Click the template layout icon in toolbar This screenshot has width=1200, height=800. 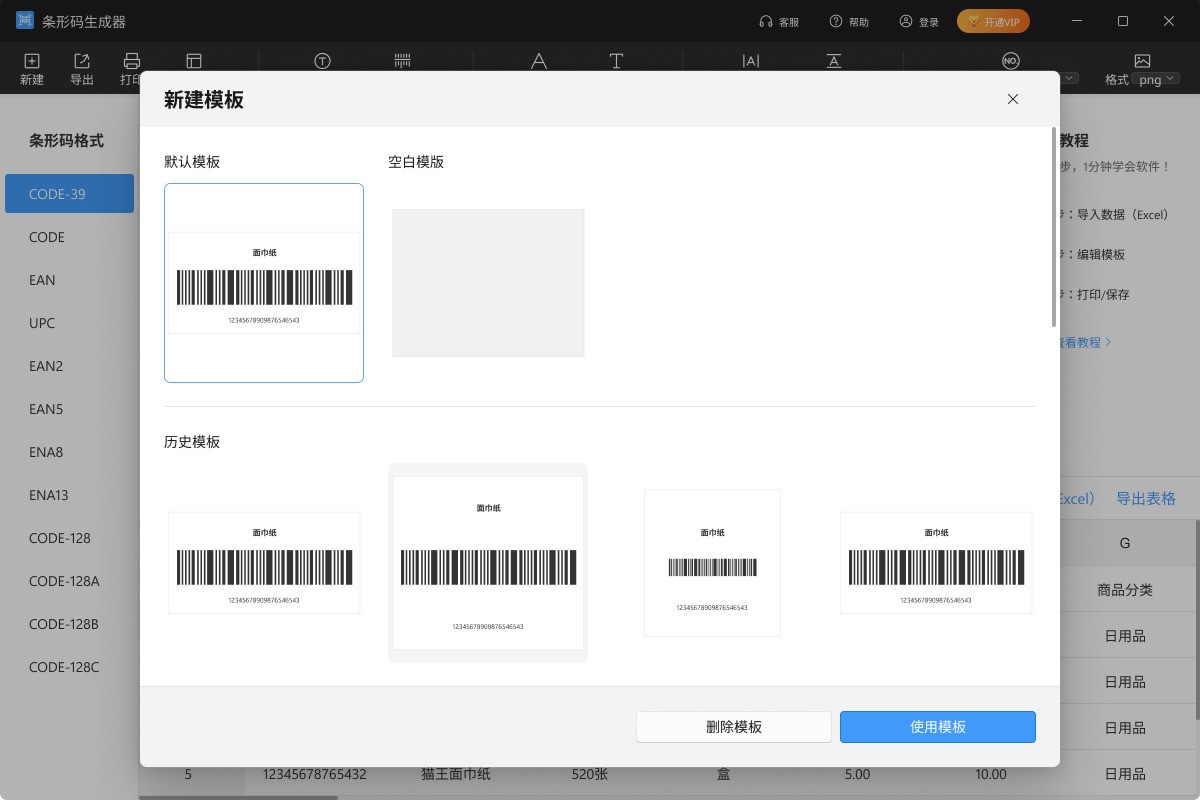pyautogui.click(x=194, y=61)
